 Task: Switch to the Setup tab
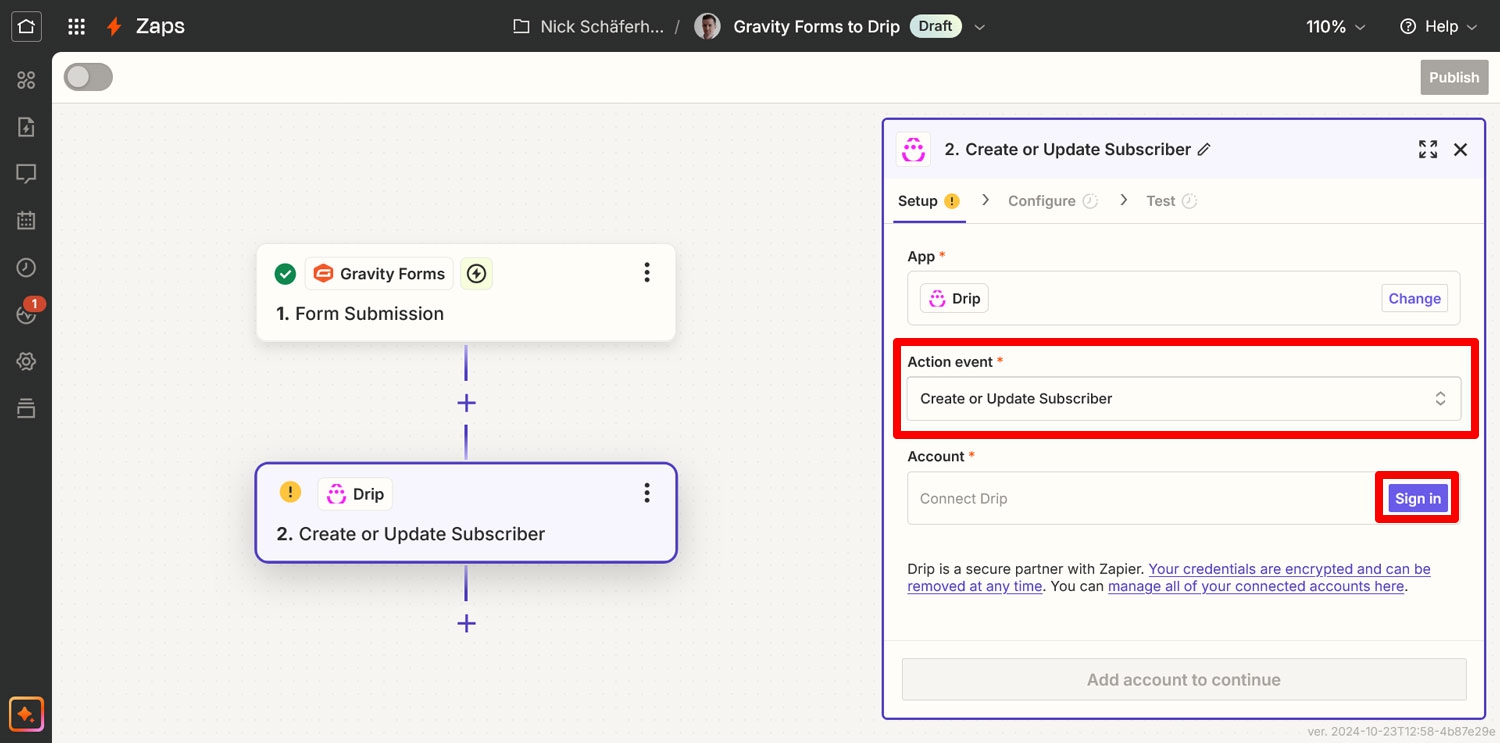pos(928,201)
